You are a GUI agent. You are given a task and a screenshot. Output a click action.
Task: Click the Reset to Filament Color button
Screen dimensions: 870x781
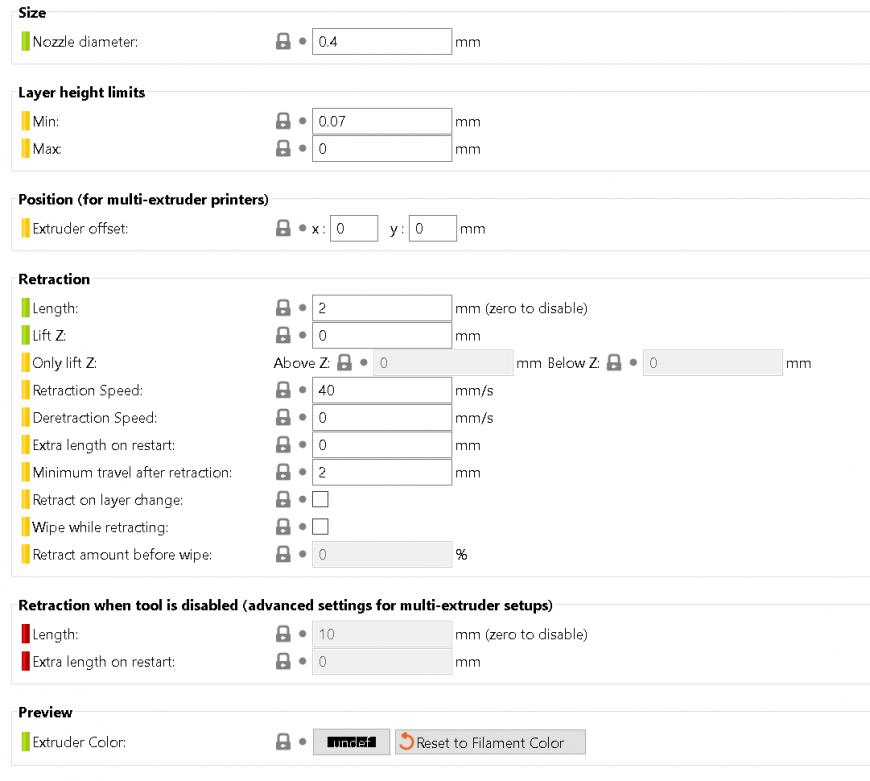(490, 742)
